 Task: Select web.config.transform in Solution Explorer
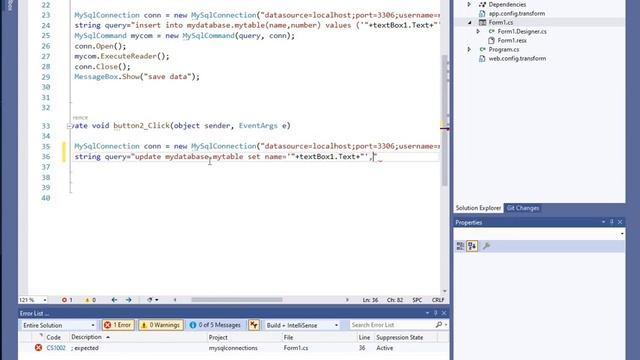pos(517,58)
